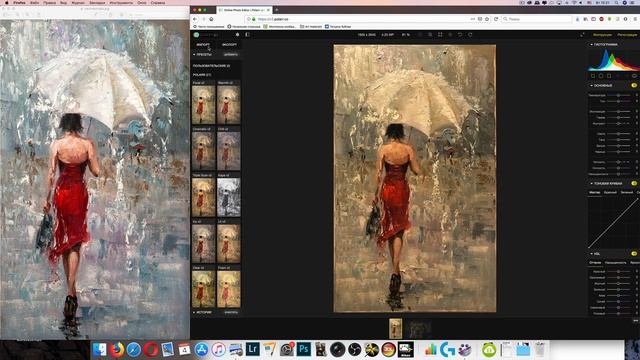
Task: Open iTunes from the Dock
Action: (x=218, y=350)
